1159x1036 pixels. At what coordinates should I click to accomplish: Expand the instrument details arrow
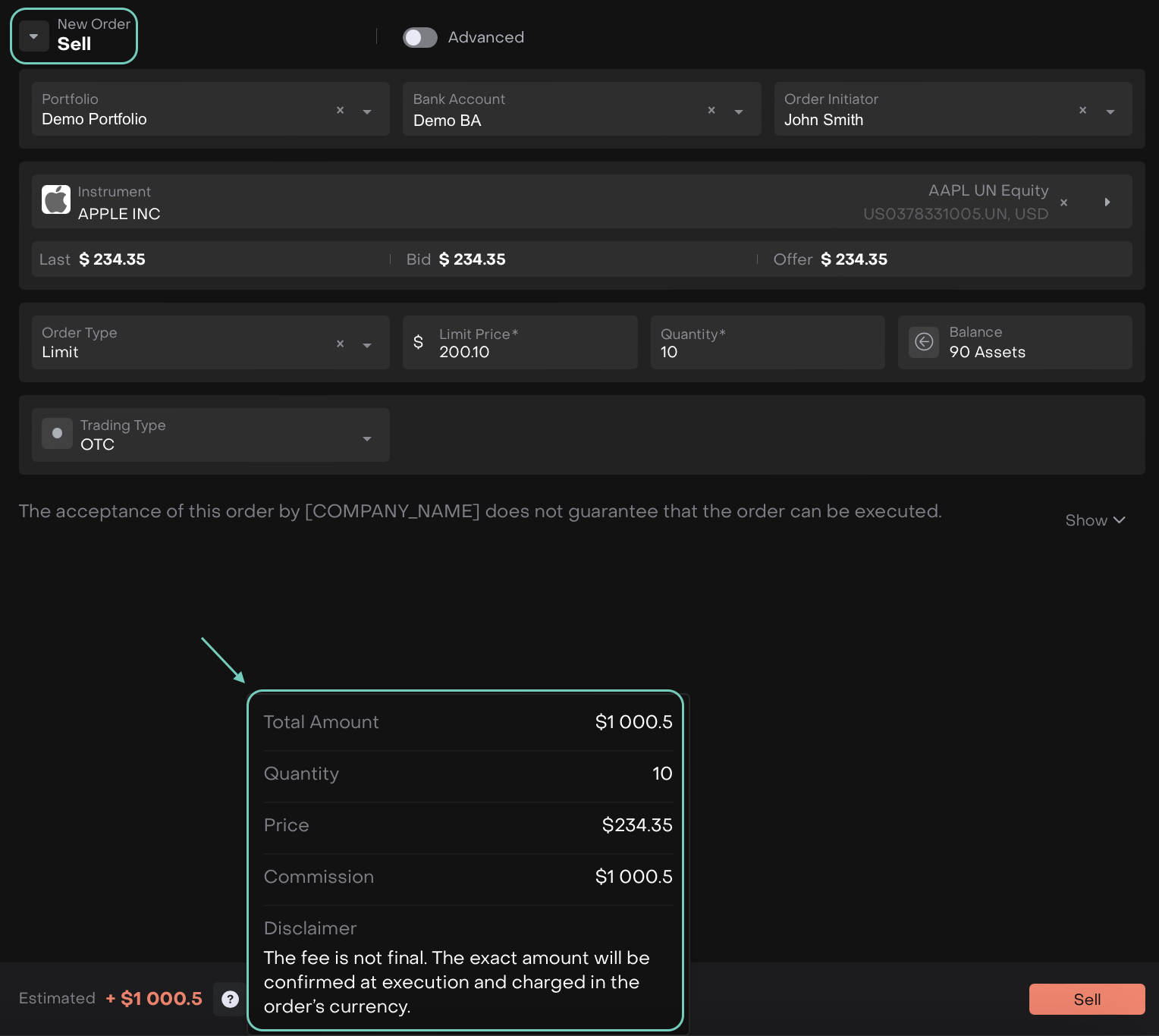(x=1107, y=202)
